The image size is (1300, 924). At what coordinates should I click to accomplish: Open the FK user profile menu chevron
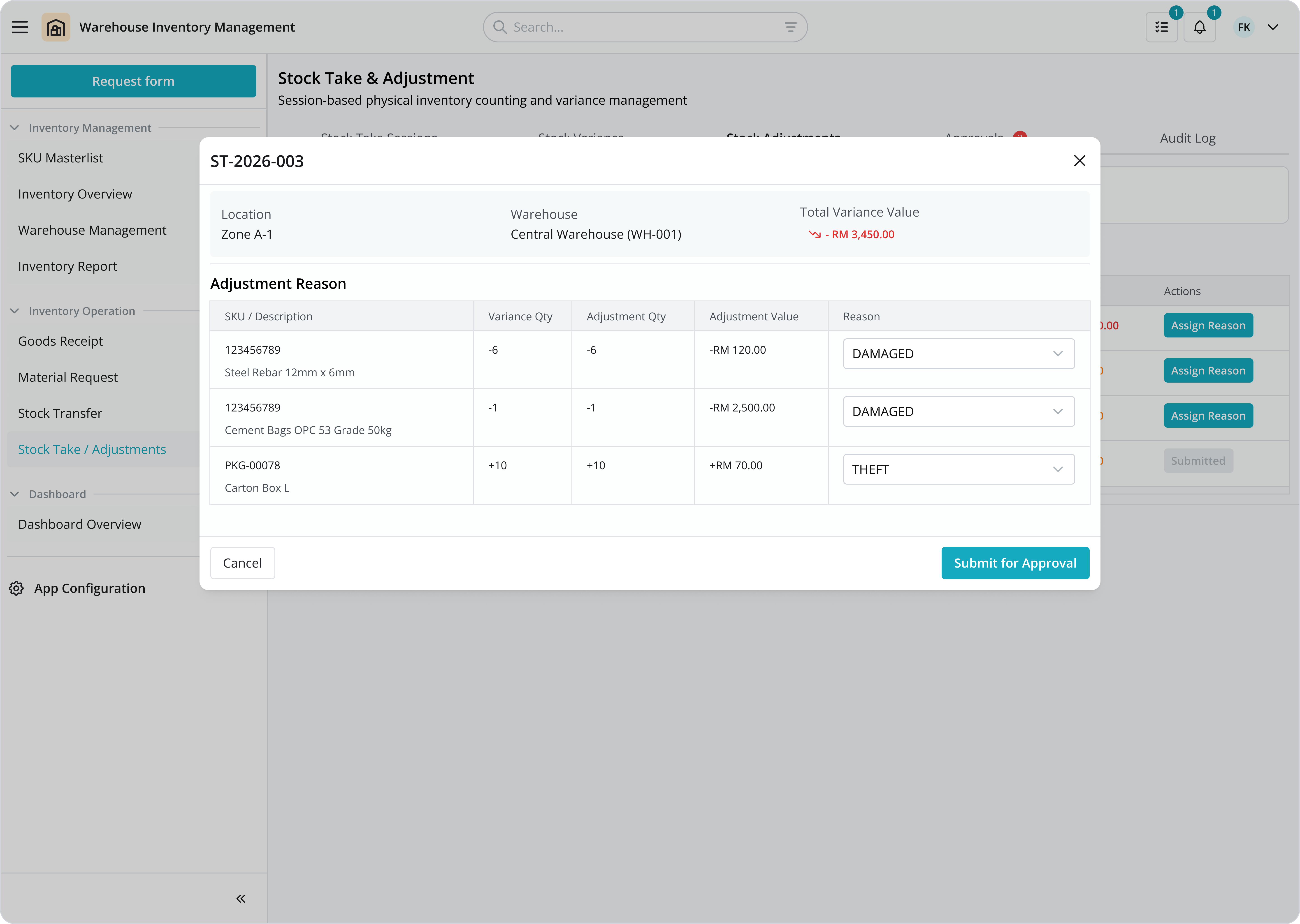click(x=1273, y=27)
